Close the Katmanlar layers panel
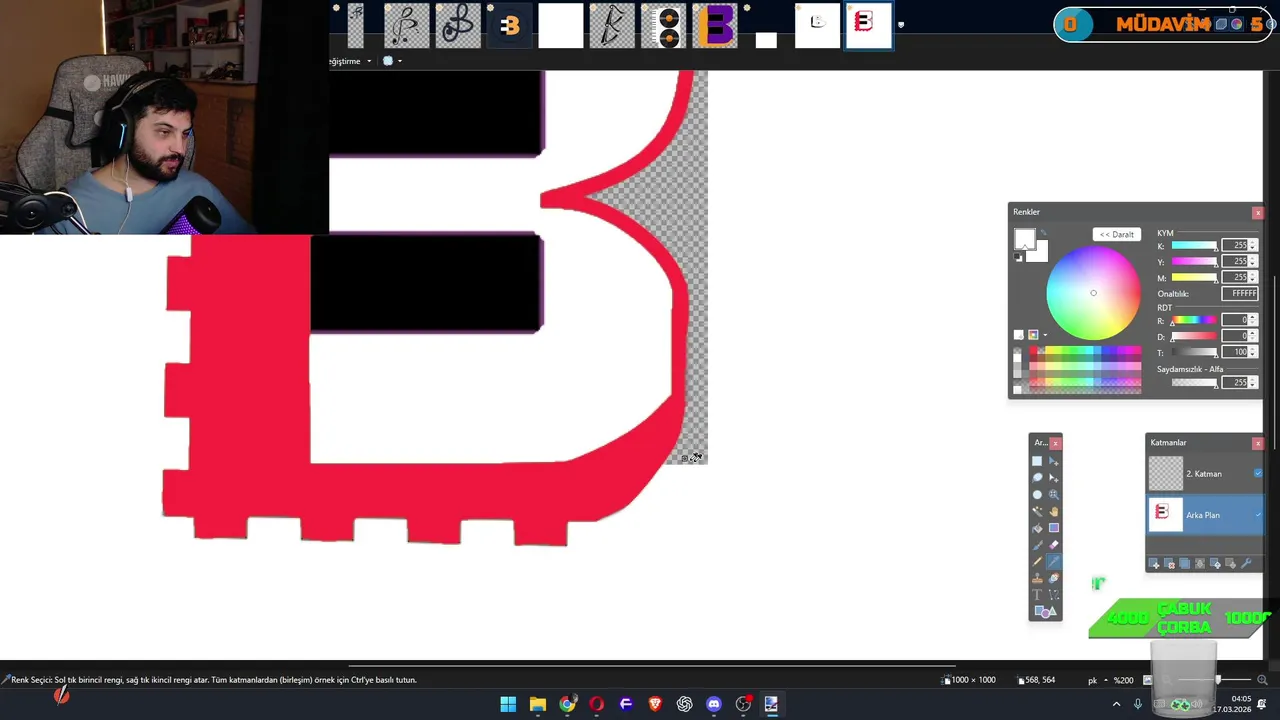1280x720 pixels. [1258, 443]
